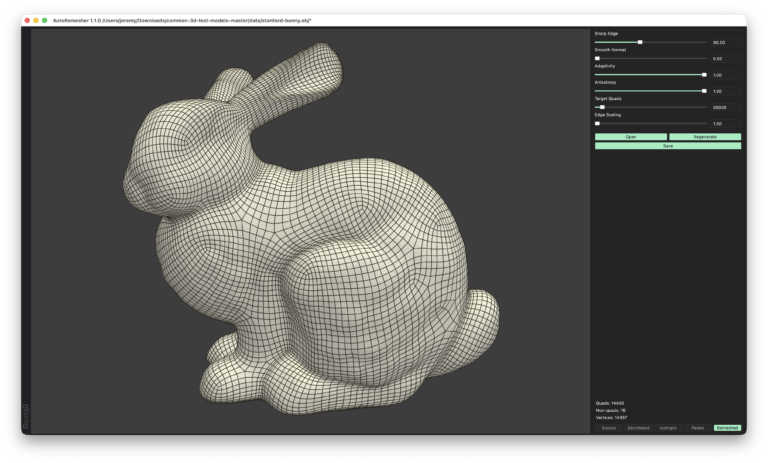The image size is (768, 463).
Task: Click the Vertices count text
Action: click(611, 418)
